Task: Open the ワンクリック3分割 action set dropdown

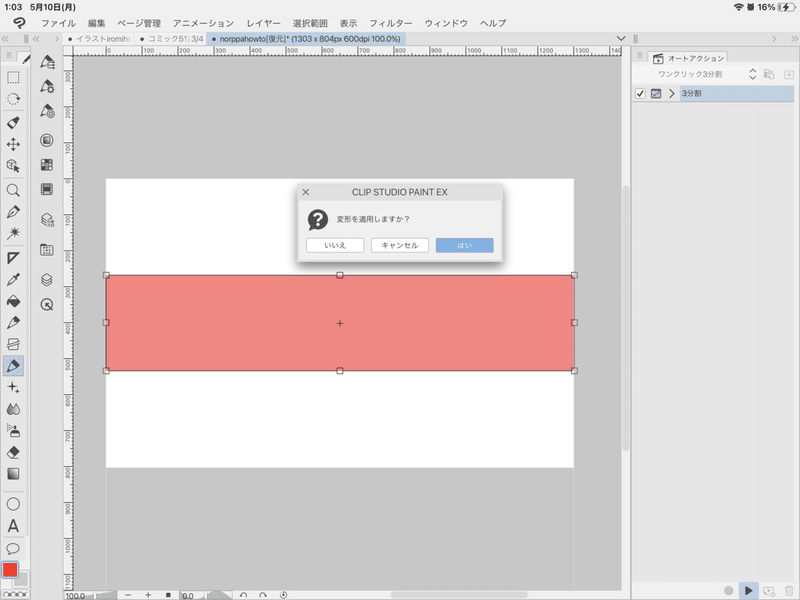Action: (753, 74)
